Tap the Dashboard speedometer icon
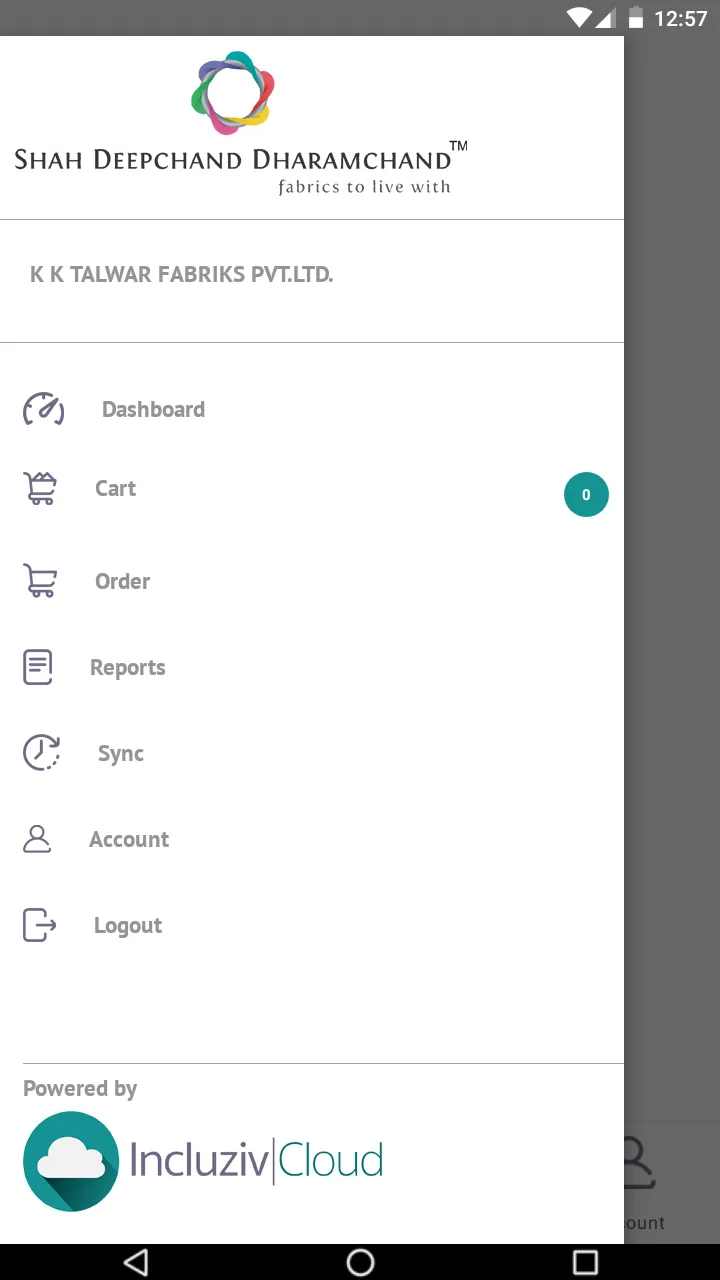Screen dimensions: 720x1280 (43, 409)
